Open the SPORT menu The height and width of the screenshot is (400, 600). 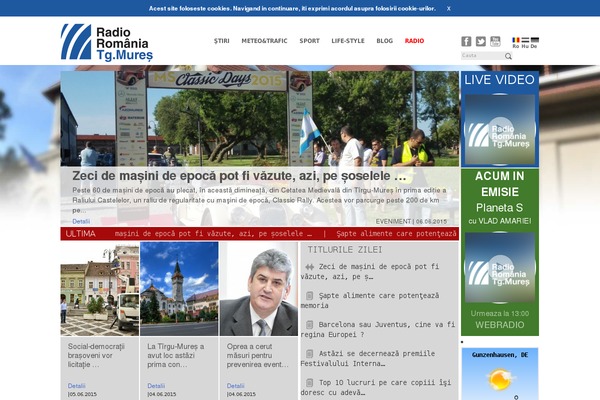click(309, 41)
